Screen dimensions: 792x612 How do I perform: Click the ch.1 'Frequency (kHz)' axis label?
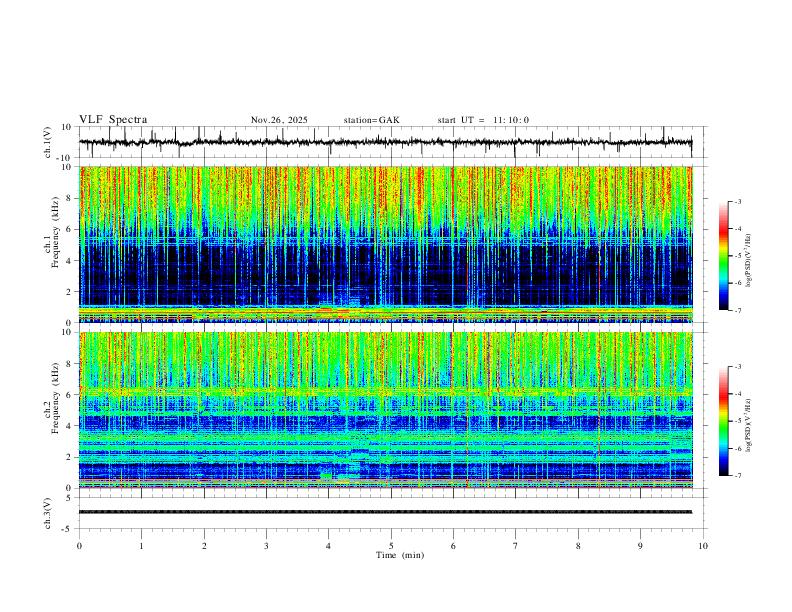(x=55, y=232)
